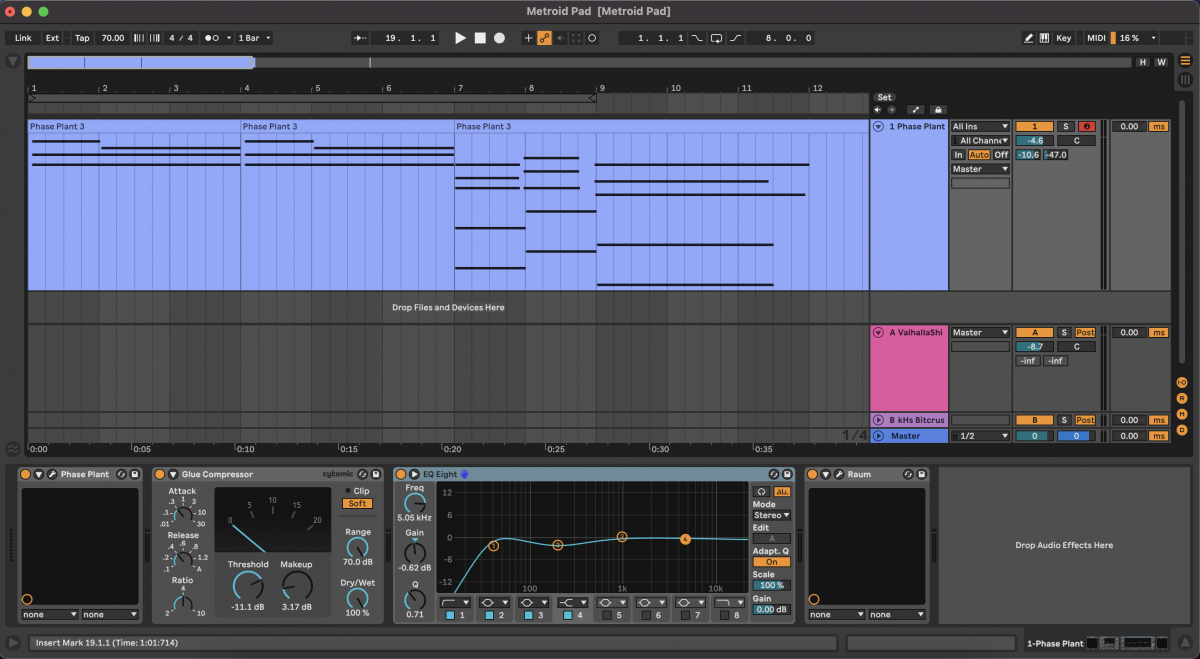Enable Key map mode

pyautogui.click(x=1064, y=38)
